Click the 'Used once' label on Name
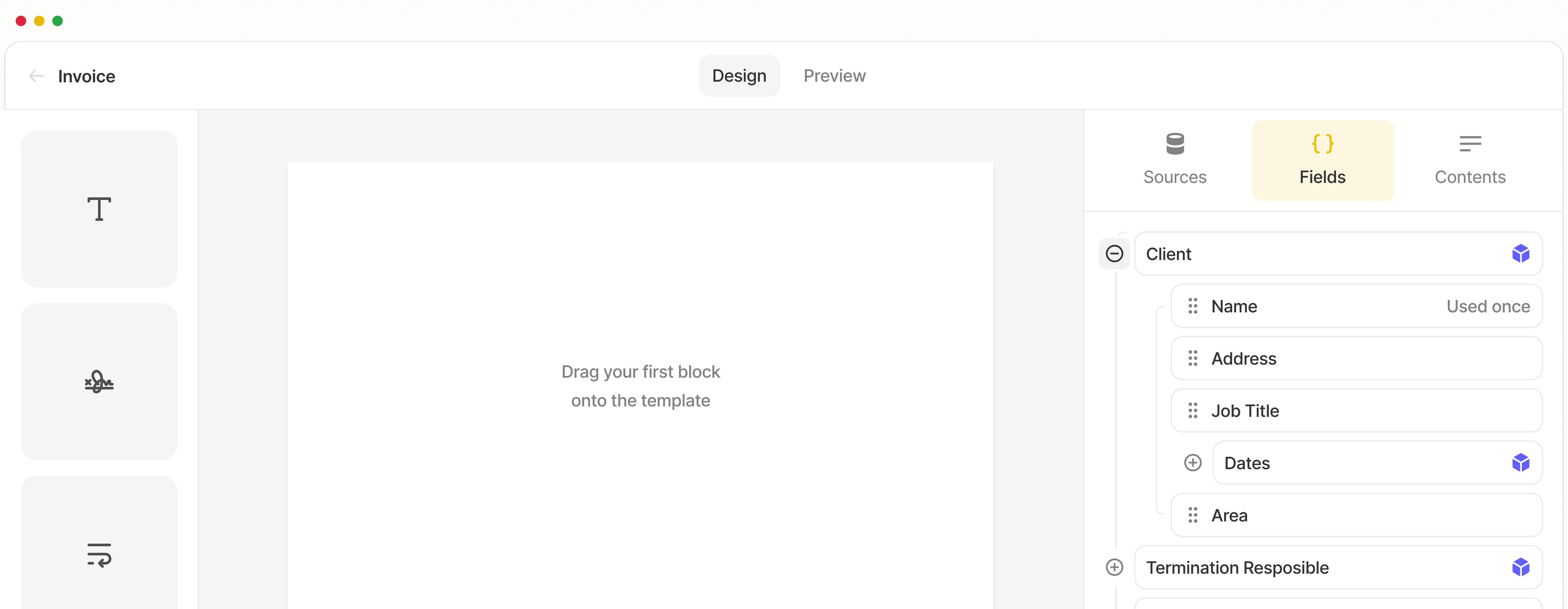 (x=1488, y=306)
